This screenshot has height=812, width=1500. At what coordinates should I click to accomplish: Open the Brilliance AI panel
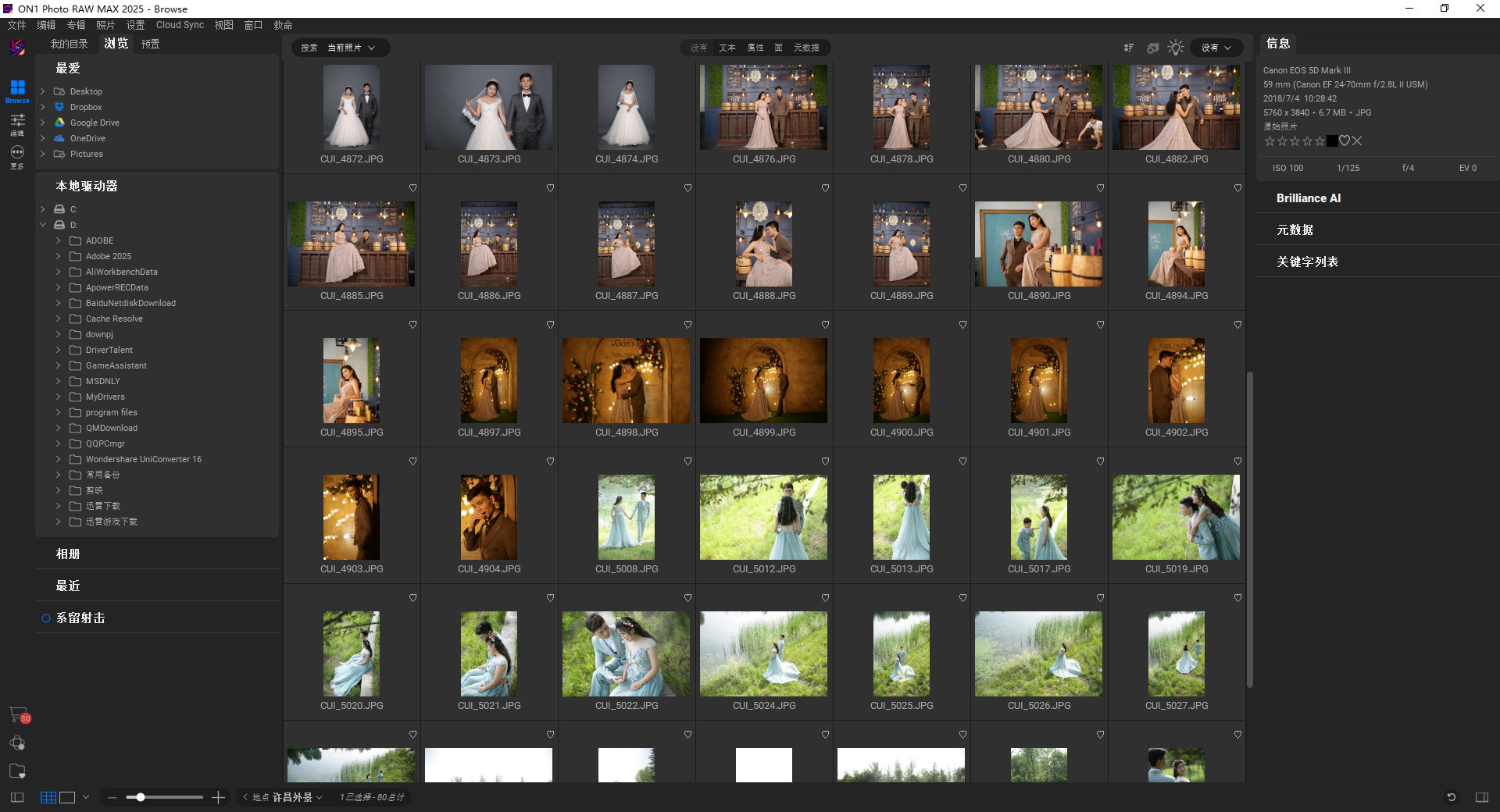(1308, 198)
